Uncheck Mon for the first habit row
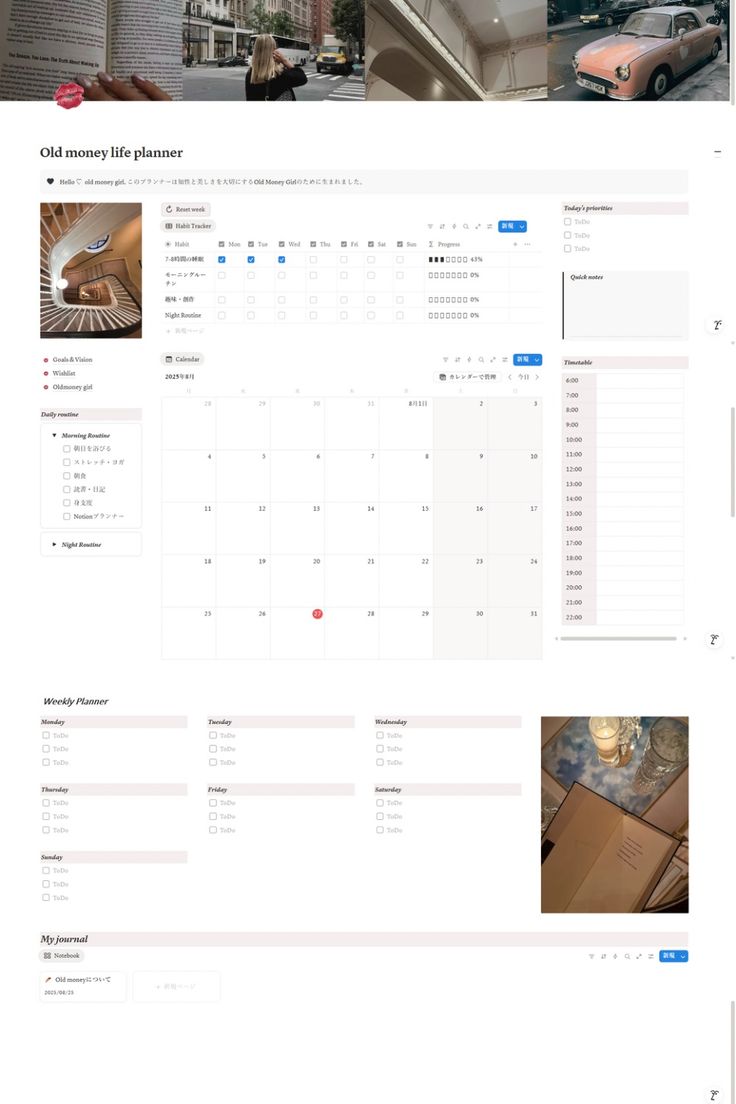Image resolution: width=736 pixels, height=1104 pixels. (222, 259)
